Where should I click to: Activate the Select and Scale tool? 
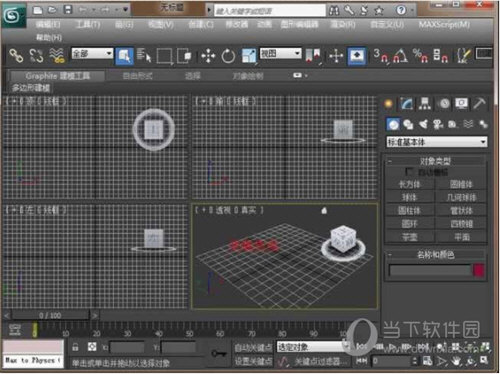tap(249, 56)
